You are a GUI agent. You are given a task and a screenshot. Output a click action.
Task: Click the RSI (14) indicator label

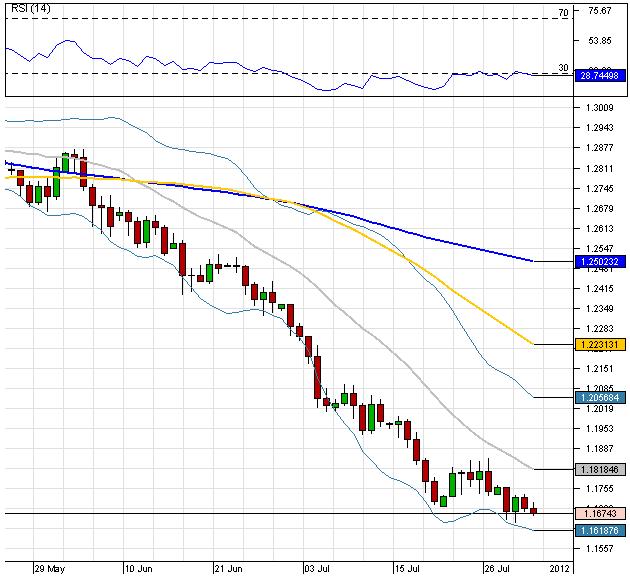[x=28, y=8]
